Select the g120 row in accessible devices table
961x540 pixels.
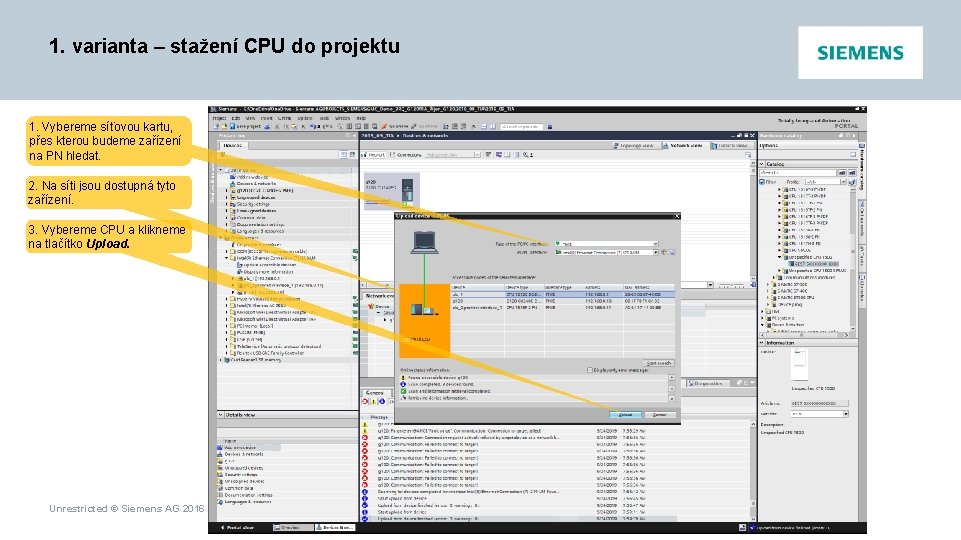point(563,301)
